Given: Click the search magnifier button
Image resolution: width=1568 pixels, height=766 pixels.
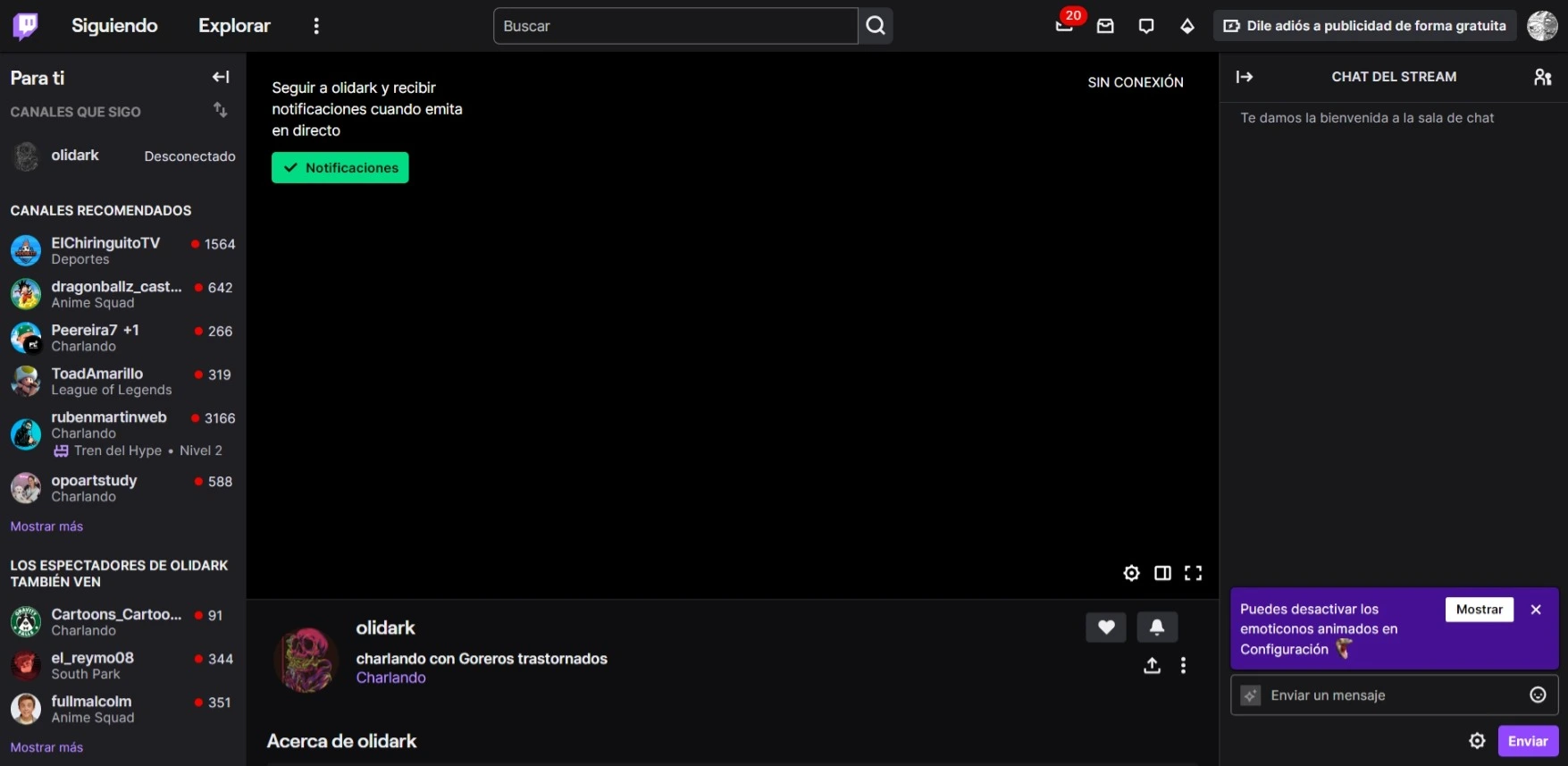Looking at the screenshot, I should (x=876, y=26).
